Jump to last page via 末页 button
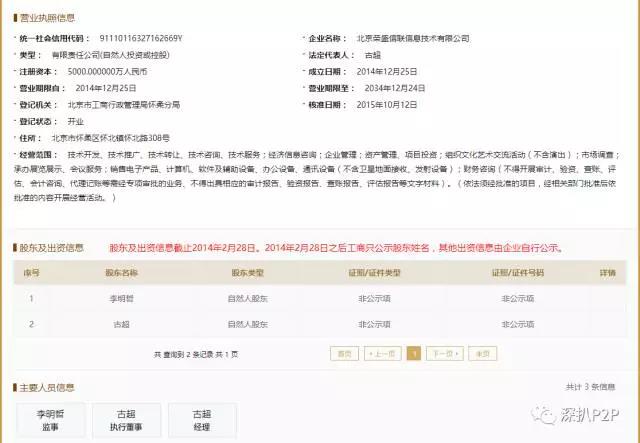The height and width of the screenshot is (443, 640). click(483, 354)
